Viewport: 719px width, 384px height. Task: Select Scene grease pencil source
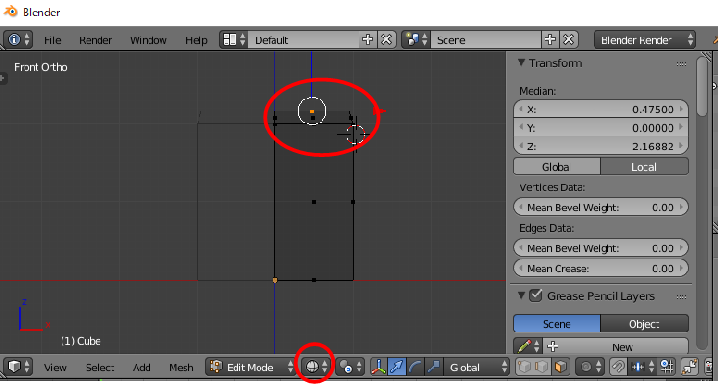[557, 323]
